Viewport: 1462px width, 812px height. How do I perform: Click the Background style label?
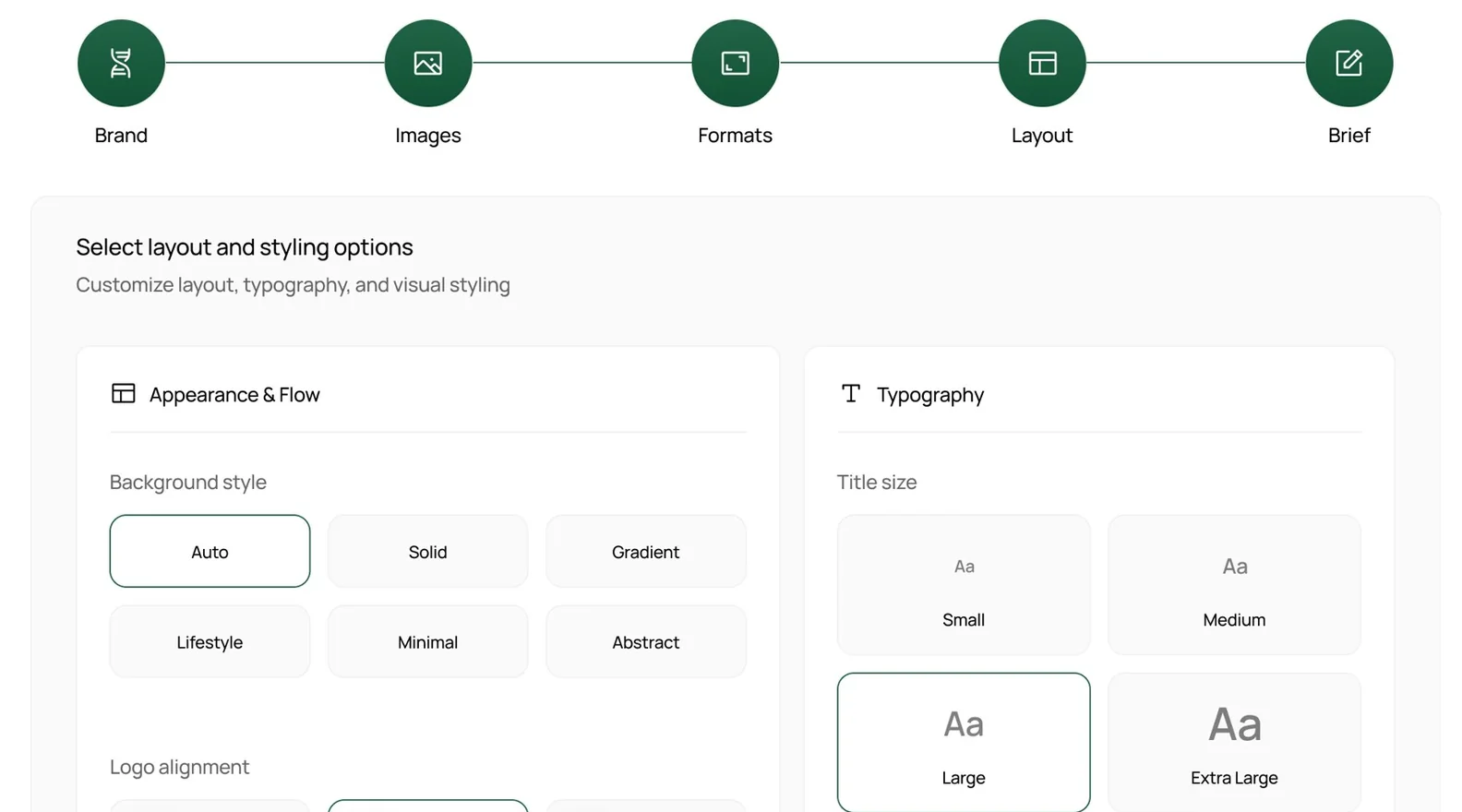pyautogui.click(x=188, y=483)
